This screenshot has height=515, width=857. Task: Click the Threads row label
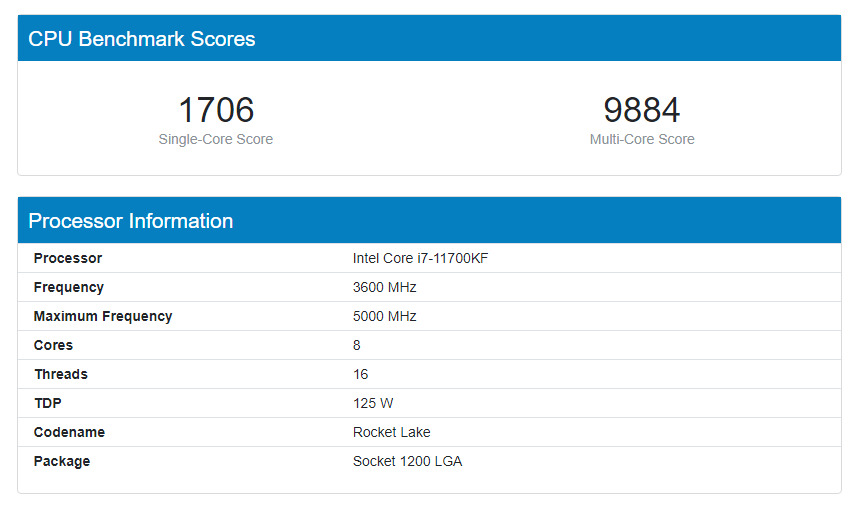[61, 374]
